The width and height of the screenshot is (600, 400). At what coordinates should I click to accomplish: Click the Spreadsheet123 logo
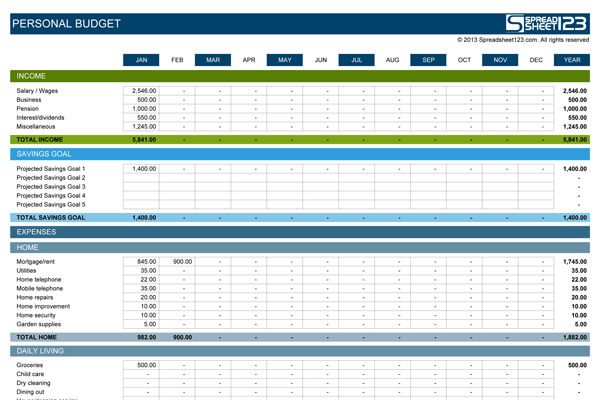546,22
